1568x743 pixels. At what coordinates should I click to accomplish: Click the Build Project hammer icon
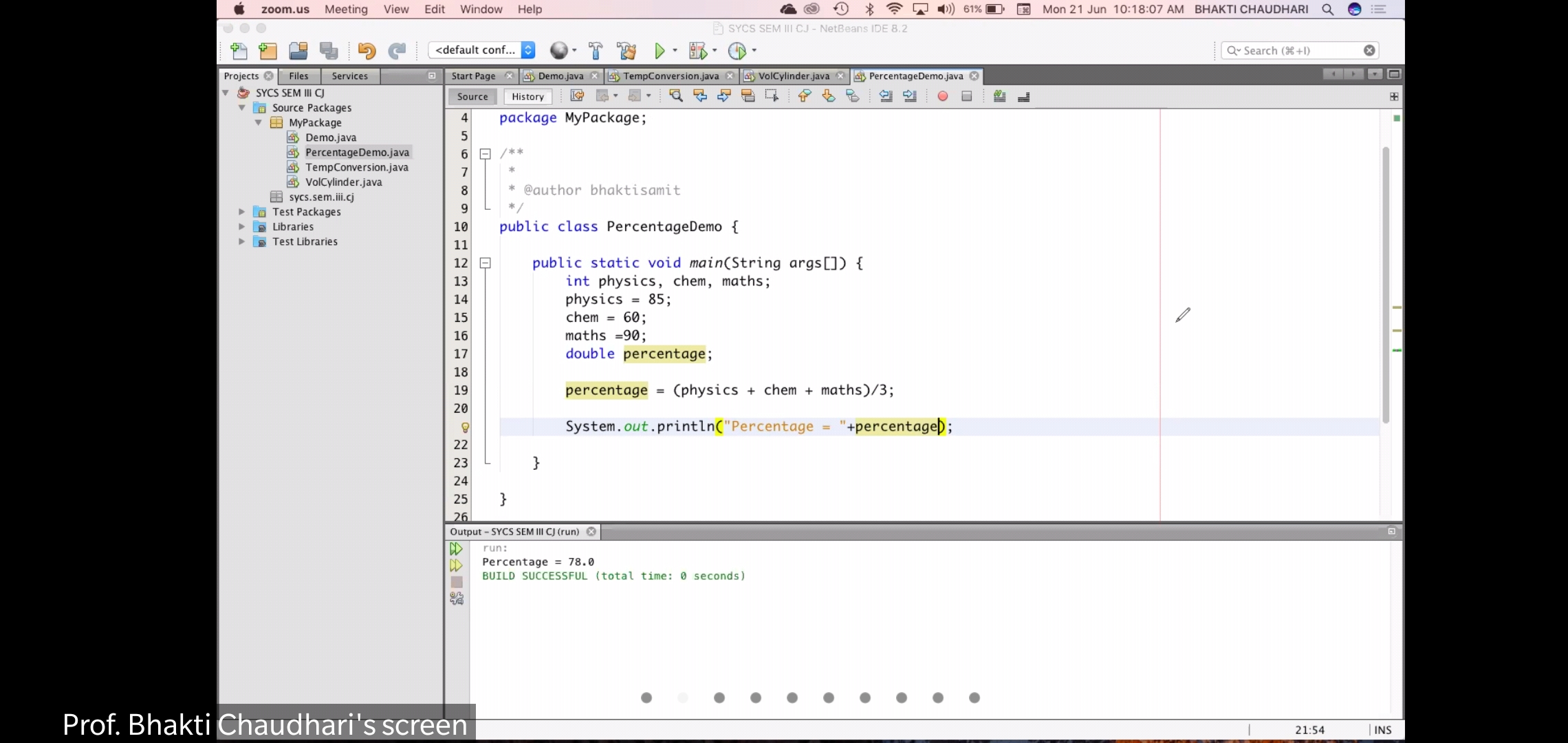596,50
